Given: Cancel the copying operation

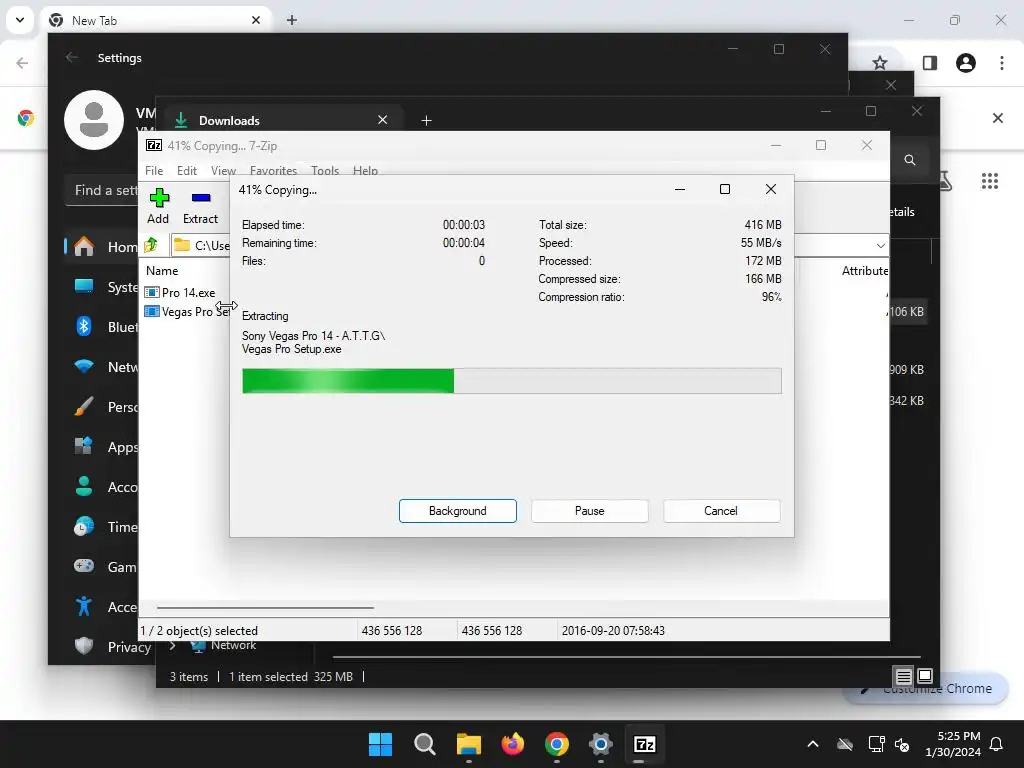Looking at the screenshot, I should click(721, 511).
